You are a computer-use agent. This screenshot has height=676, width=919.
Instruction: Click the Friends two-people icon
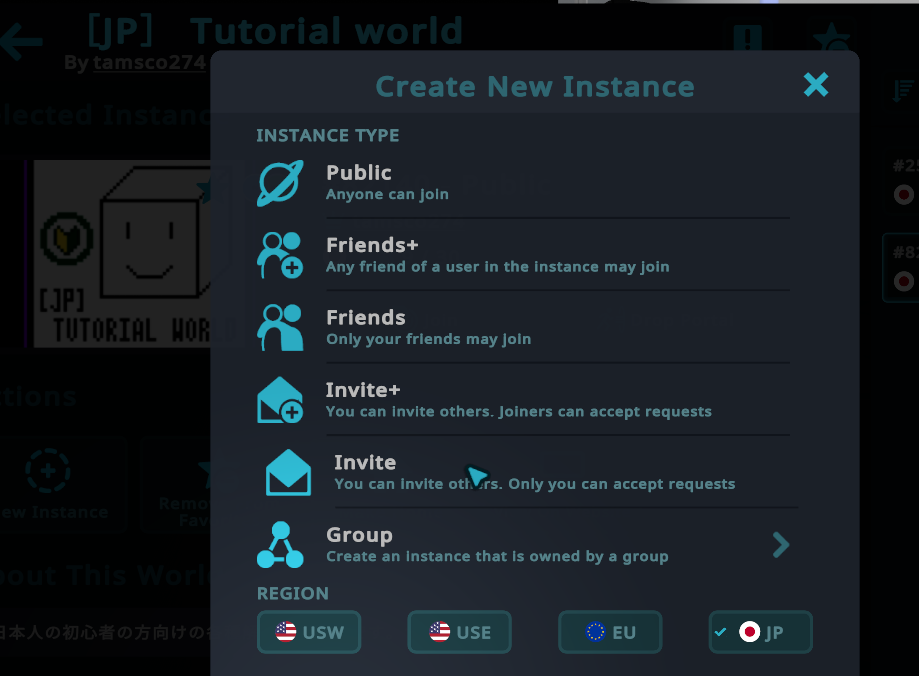280,328
